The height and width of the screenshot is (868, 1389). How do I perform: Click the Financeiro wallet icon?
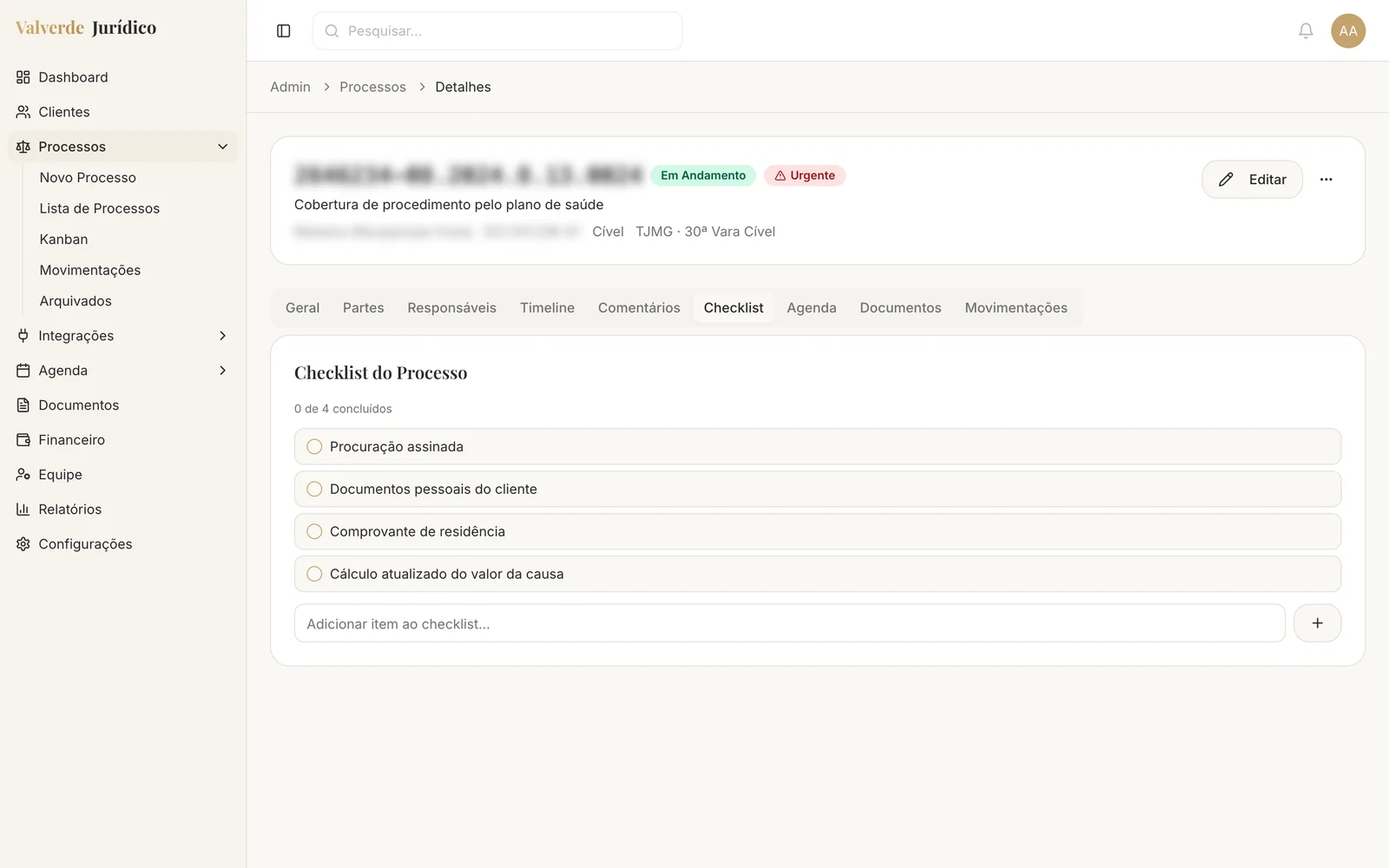tap(23, 440)
